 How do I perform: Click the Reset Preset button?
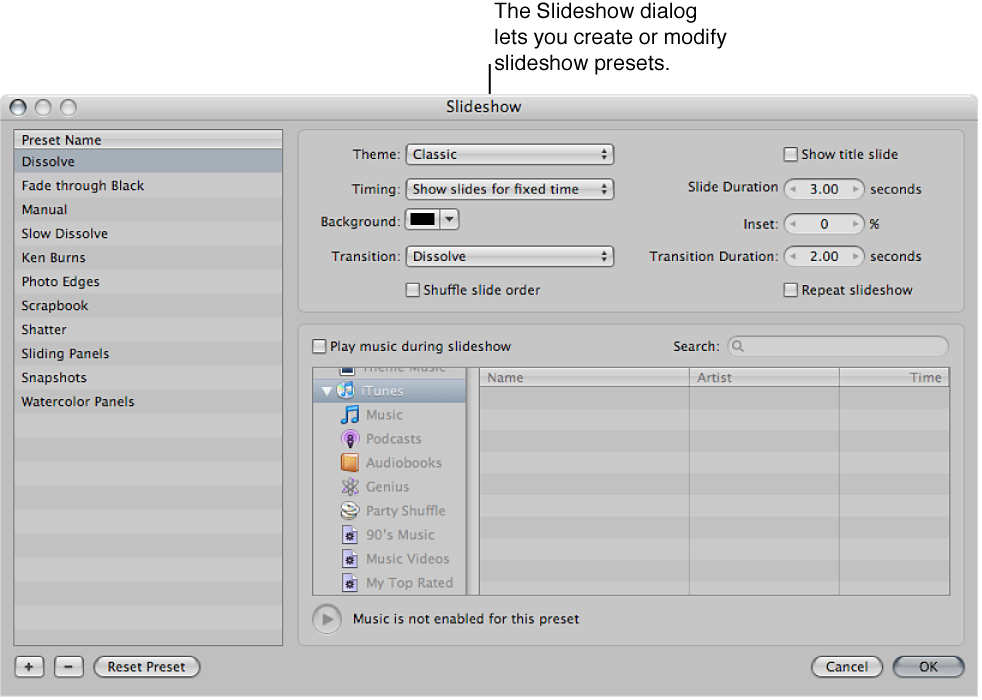pos(146,667)
